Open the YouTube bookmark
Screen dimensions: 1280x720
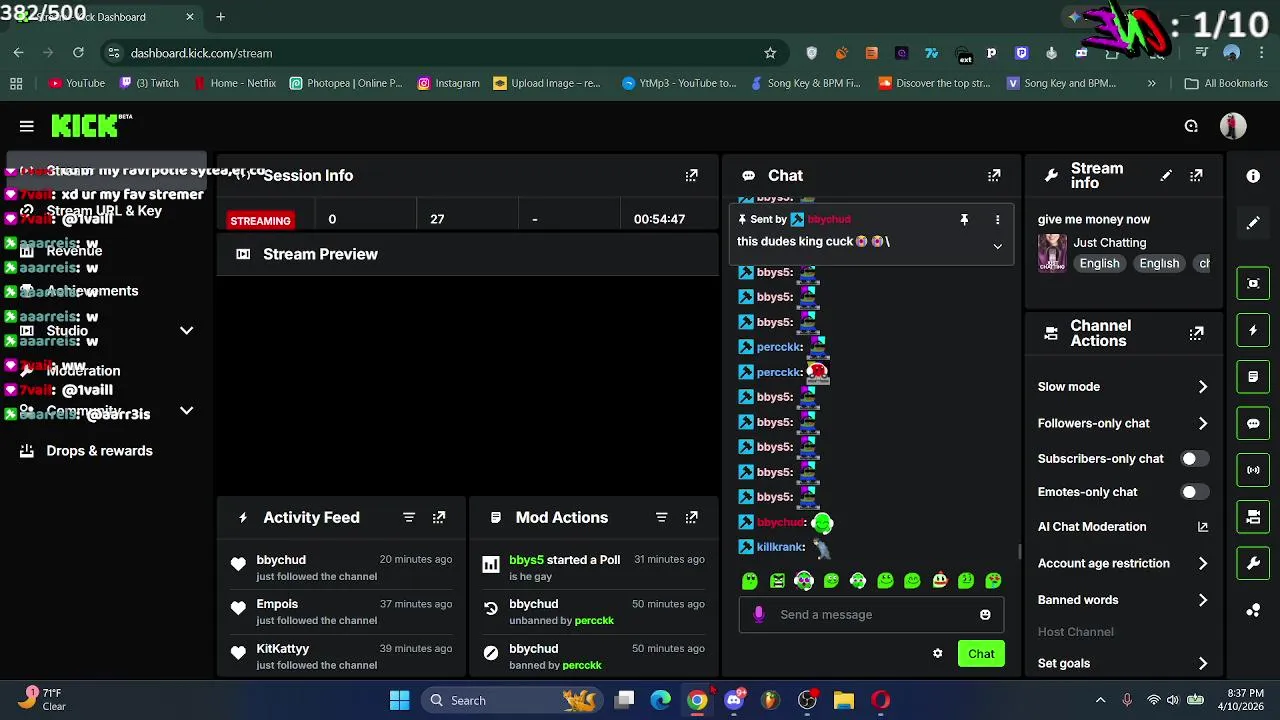(77, 84)
